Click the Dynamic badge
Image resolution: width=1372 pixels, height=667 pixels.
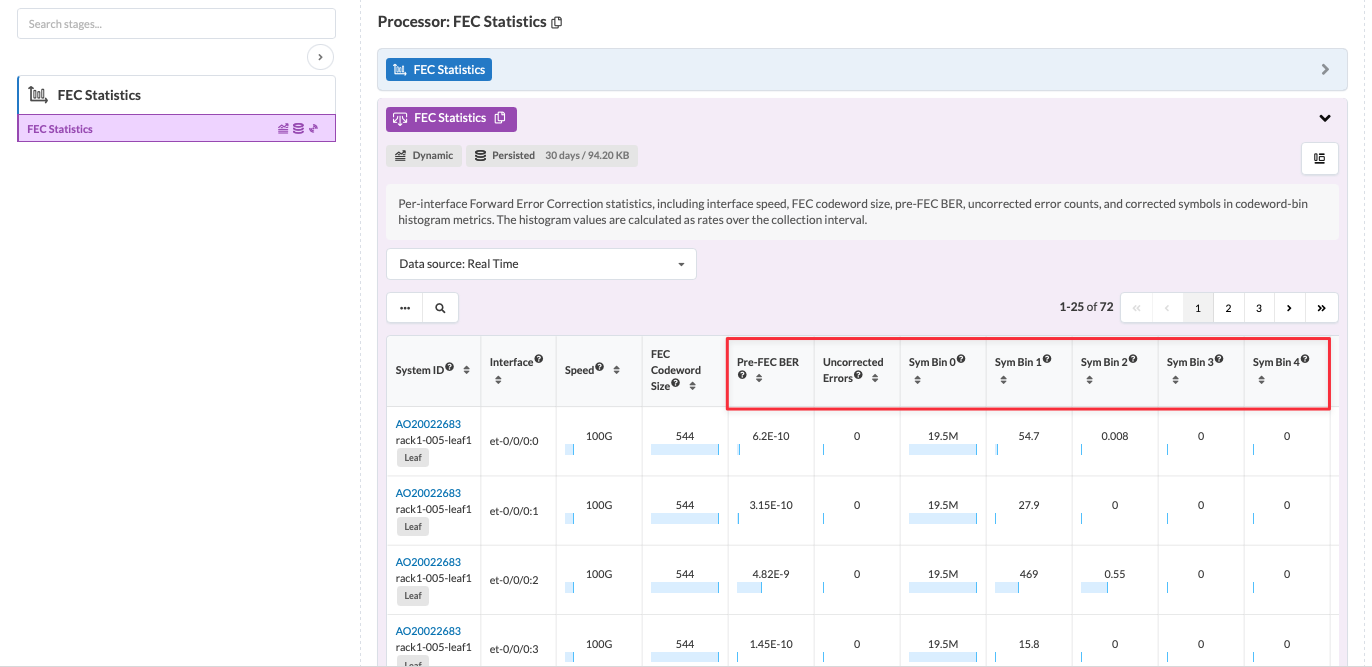424,156
